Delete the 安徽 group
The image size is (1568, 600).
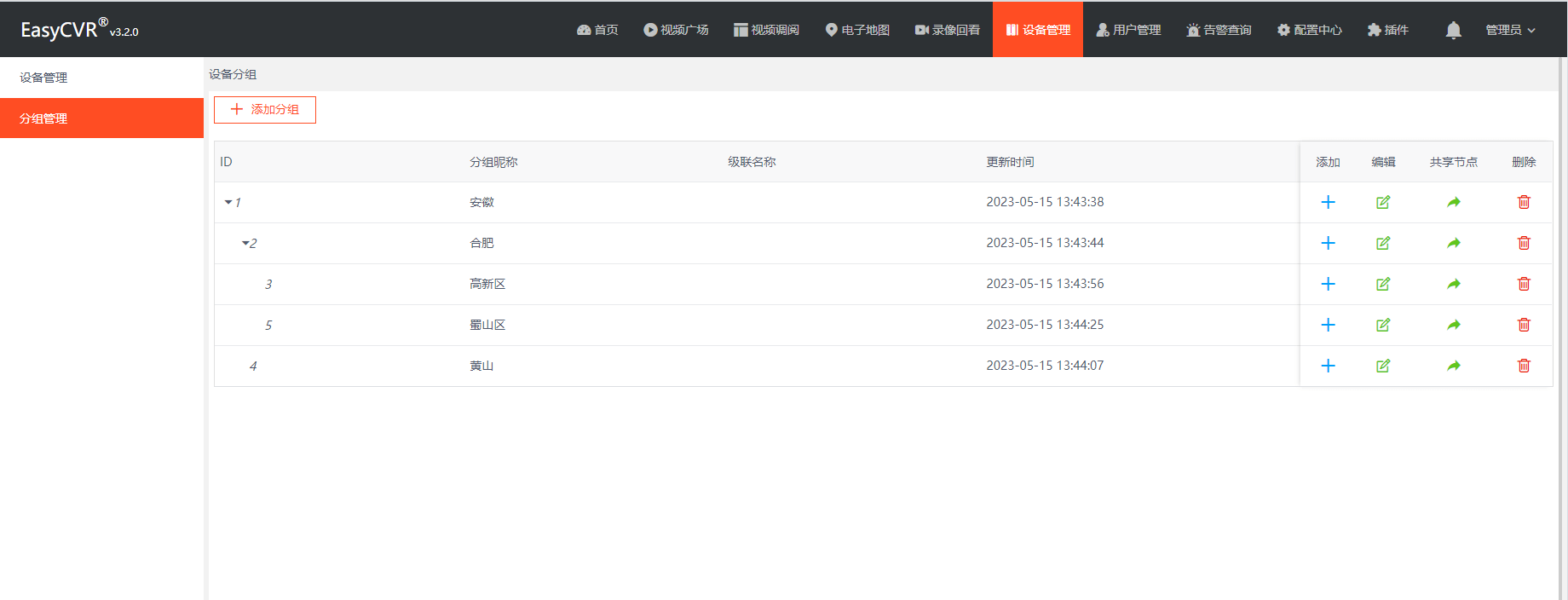pos(1524,202)
